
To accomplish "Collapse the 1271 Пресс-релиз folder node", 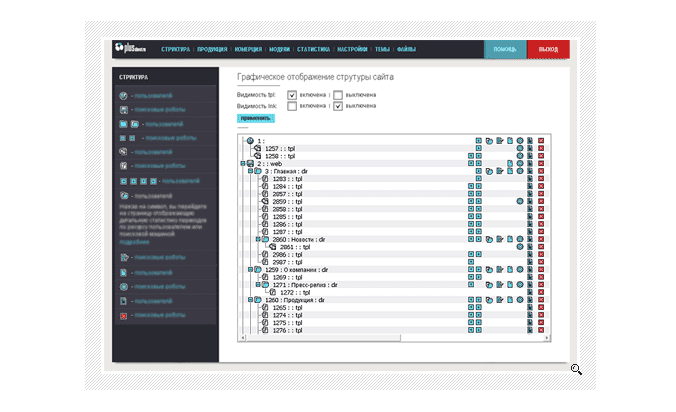I will [x=258, y=285].
